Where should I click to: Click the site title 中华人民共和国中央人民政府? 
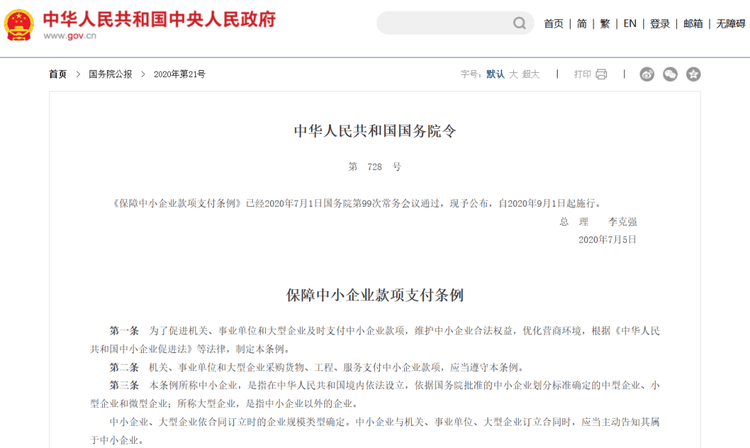click(159, 19)
